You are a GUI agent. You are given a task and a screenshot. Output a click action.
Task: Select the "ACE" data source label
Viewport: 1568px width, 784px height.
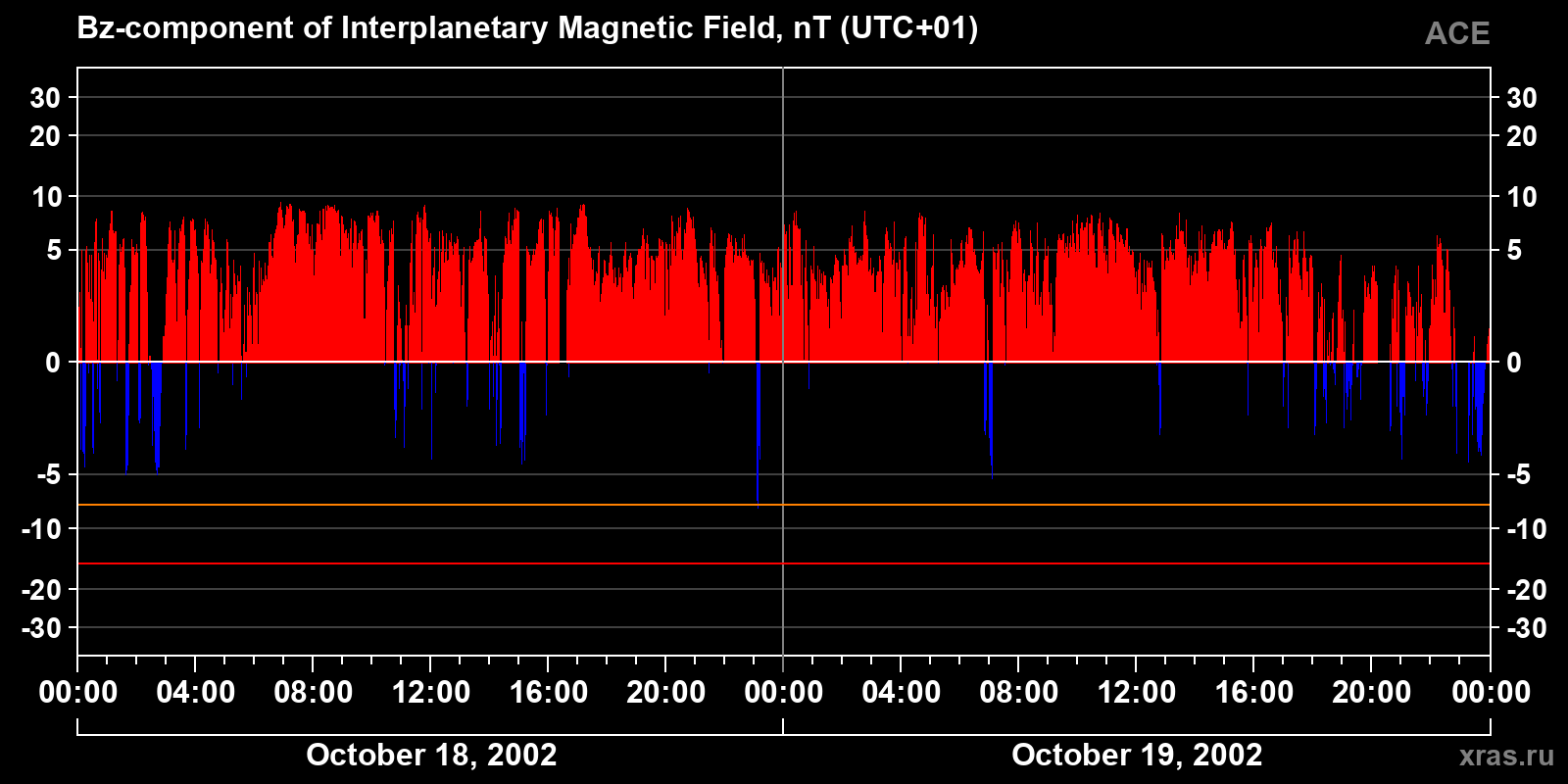[1457, 34]
